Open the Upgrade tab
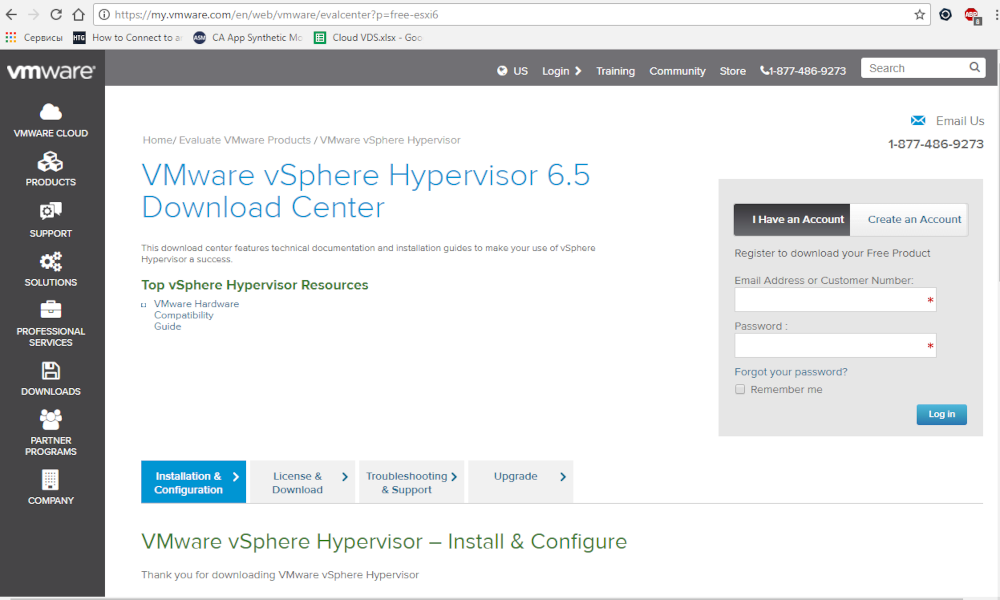1000x600 pixels. 520,477
